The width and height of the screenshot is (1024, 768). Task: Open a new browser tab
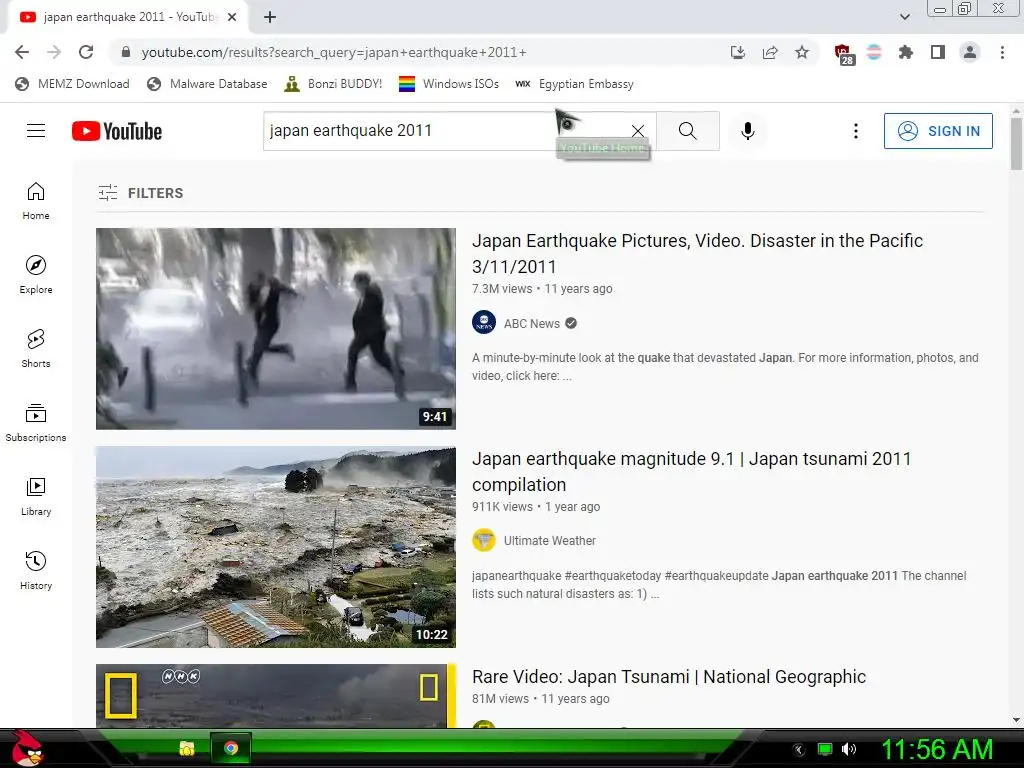270,17
